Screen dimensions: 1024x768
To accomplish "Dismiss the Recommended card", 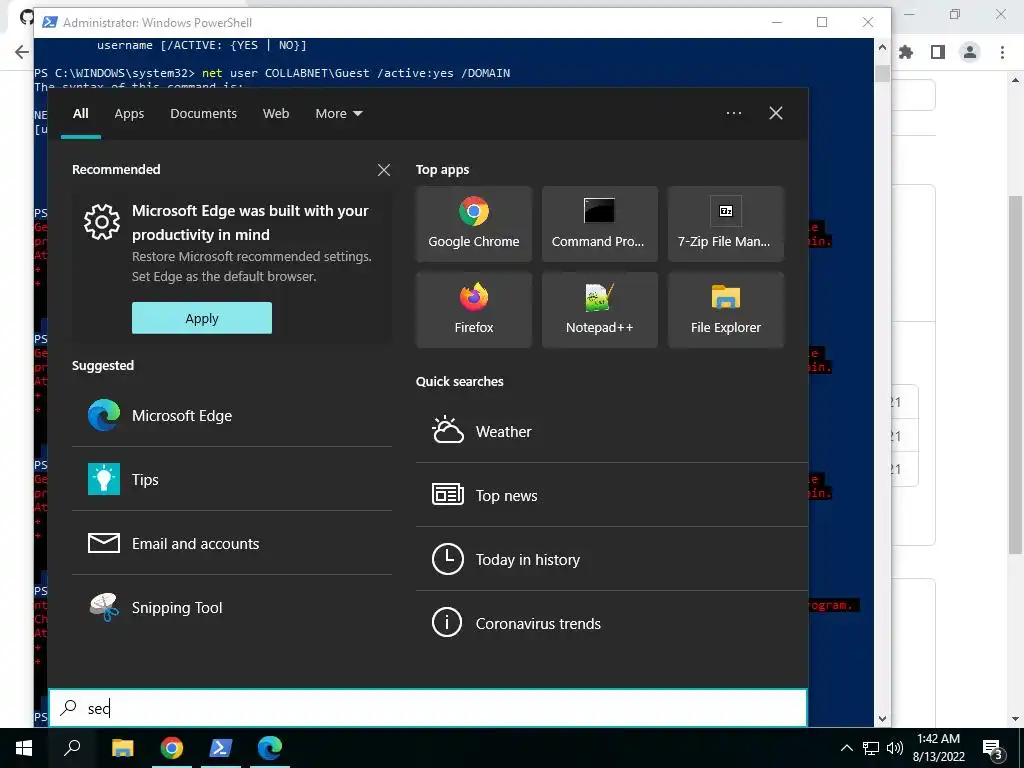I will pos(384,170).
